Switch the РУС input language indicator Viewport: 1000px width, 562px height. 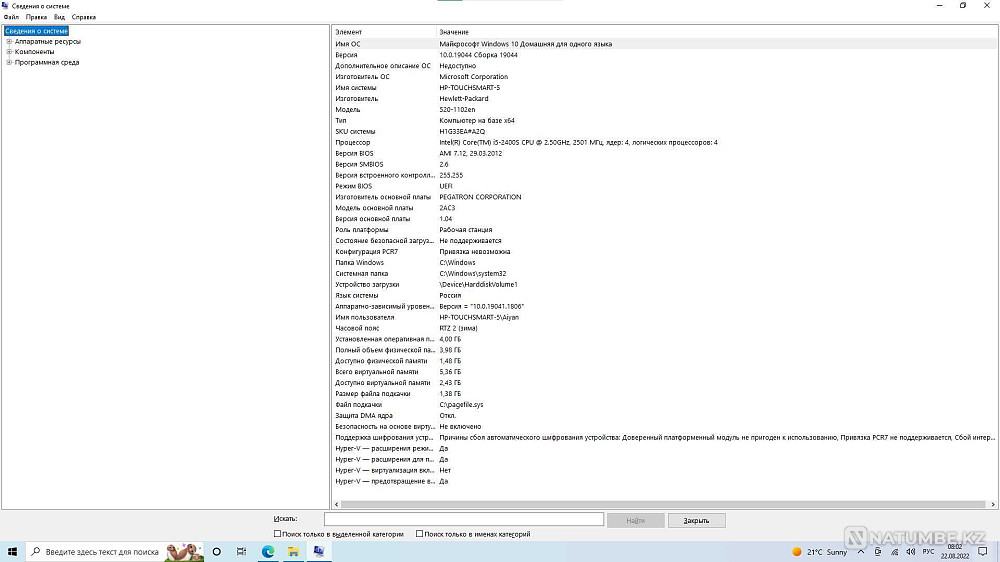click(x=929, y=552)
